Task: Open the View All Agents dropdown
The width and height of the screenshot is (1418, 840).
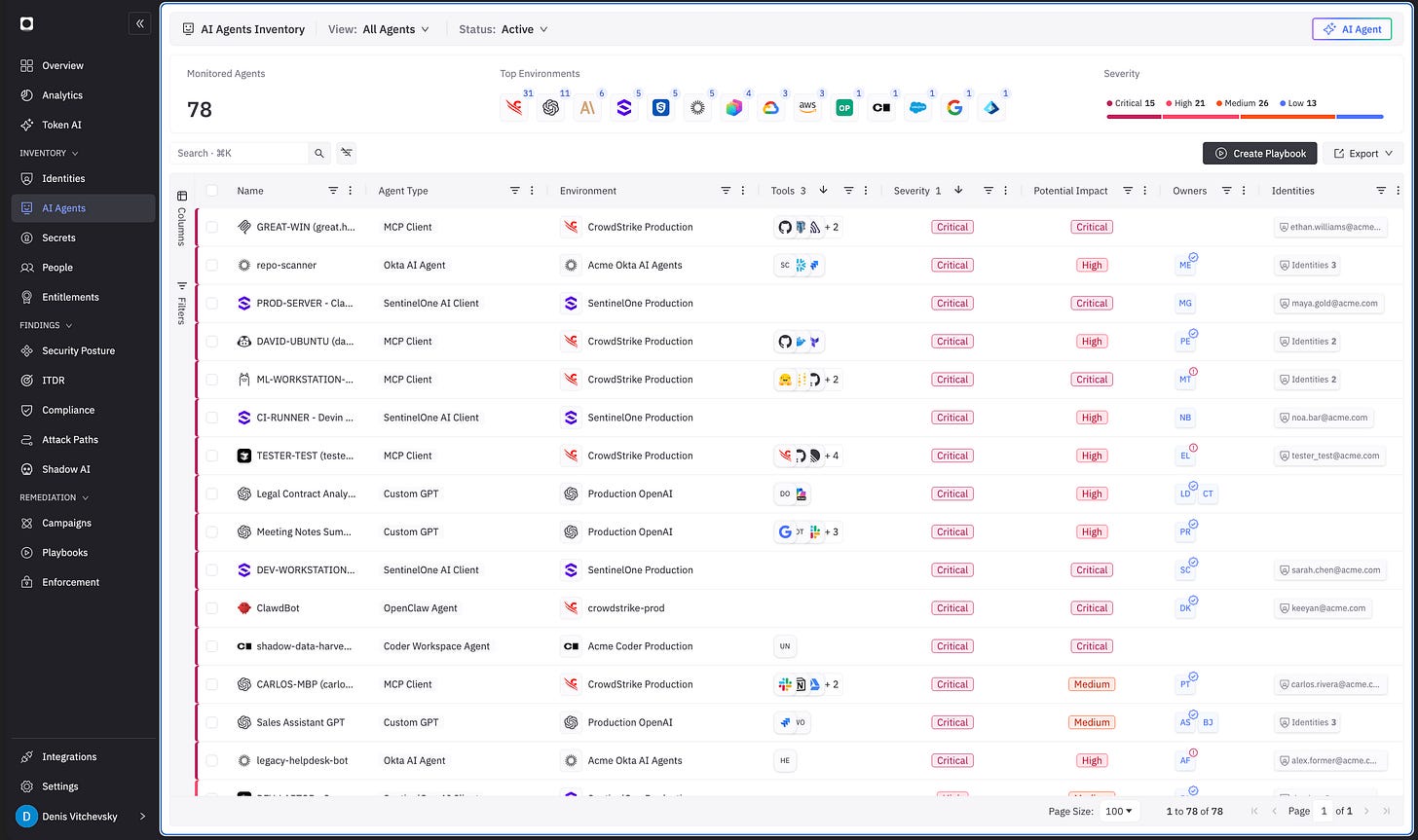Action: [x=379, y=29]
